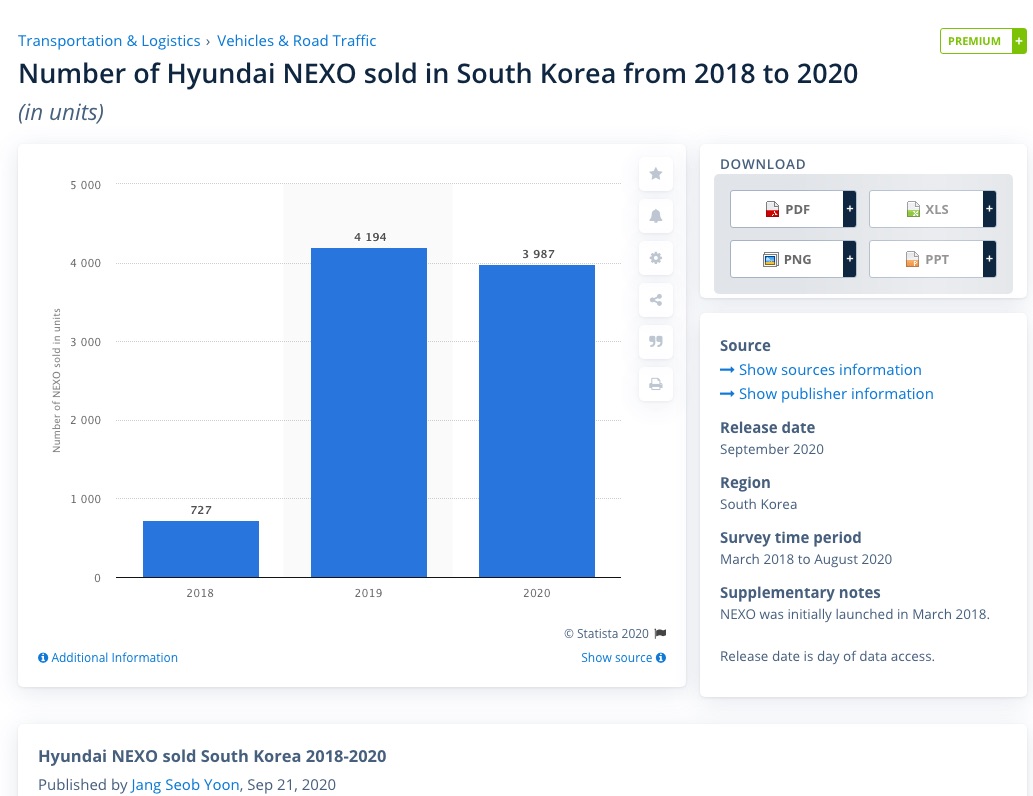
Task: Click the 727 value label
Action: point(201,510)
